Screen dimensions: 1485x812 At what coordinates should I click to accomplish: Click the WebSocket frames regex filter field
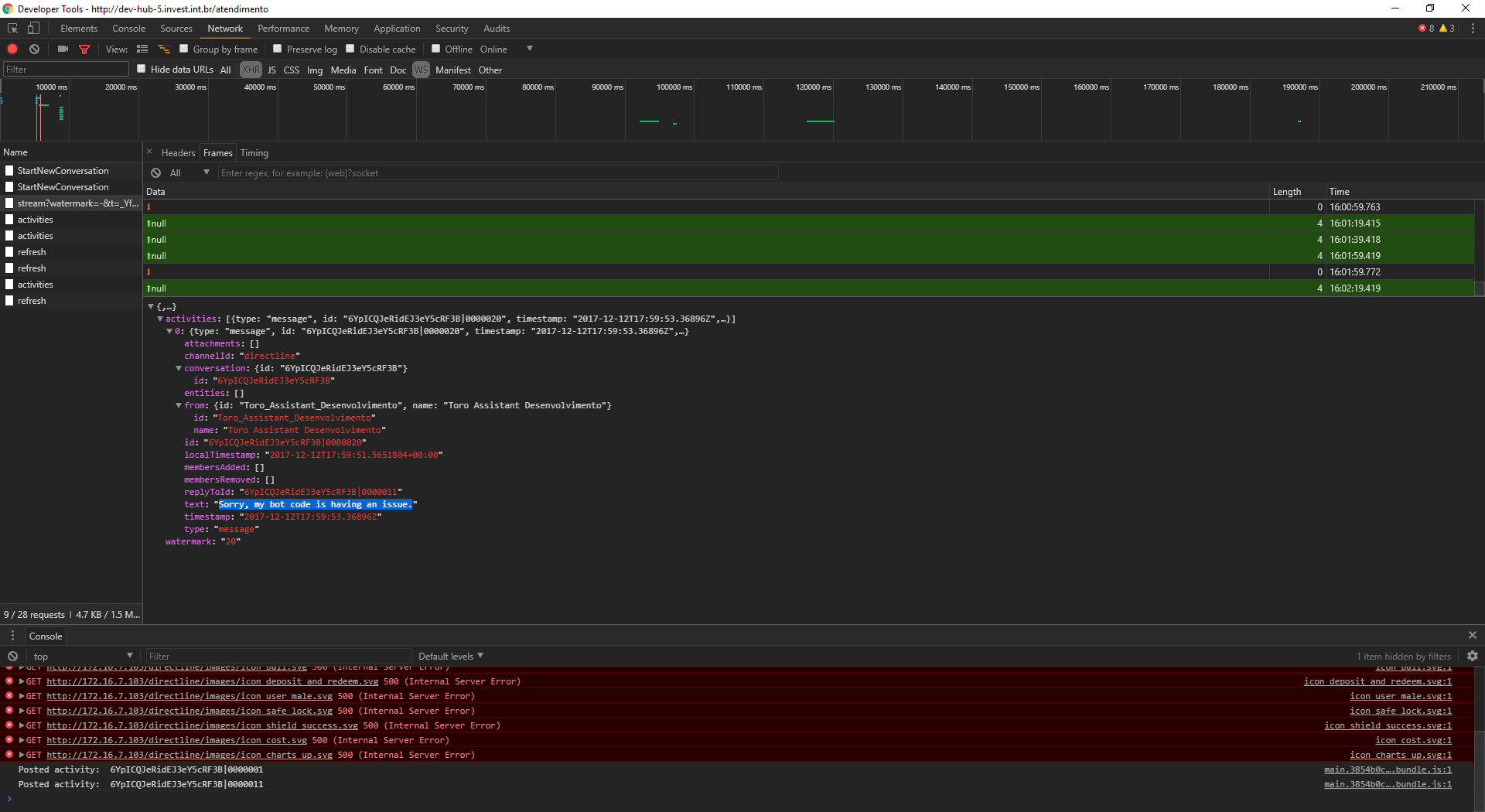click(499, 172)
